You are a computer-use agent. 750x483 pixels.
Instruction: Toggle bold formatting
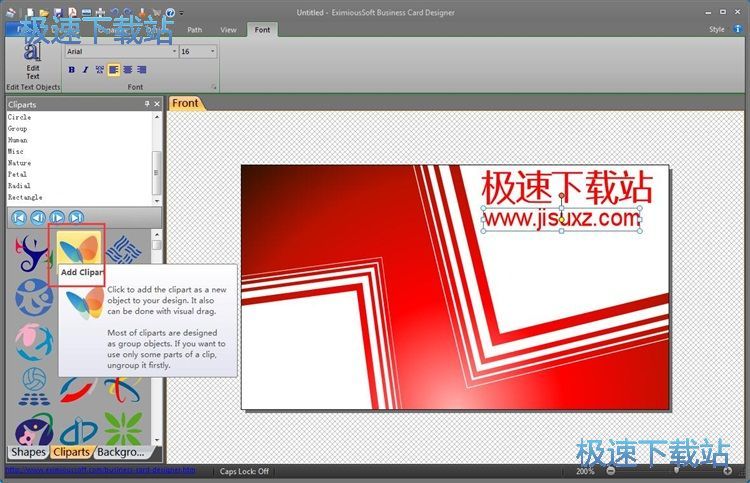[72, 70]
